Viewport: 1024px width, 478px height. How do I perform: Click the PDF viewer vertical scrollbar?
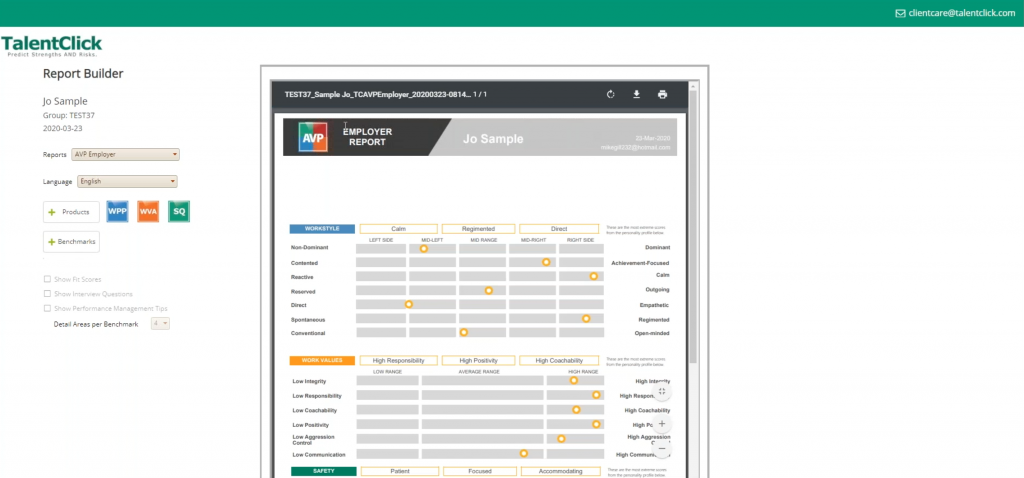[694, 230]
